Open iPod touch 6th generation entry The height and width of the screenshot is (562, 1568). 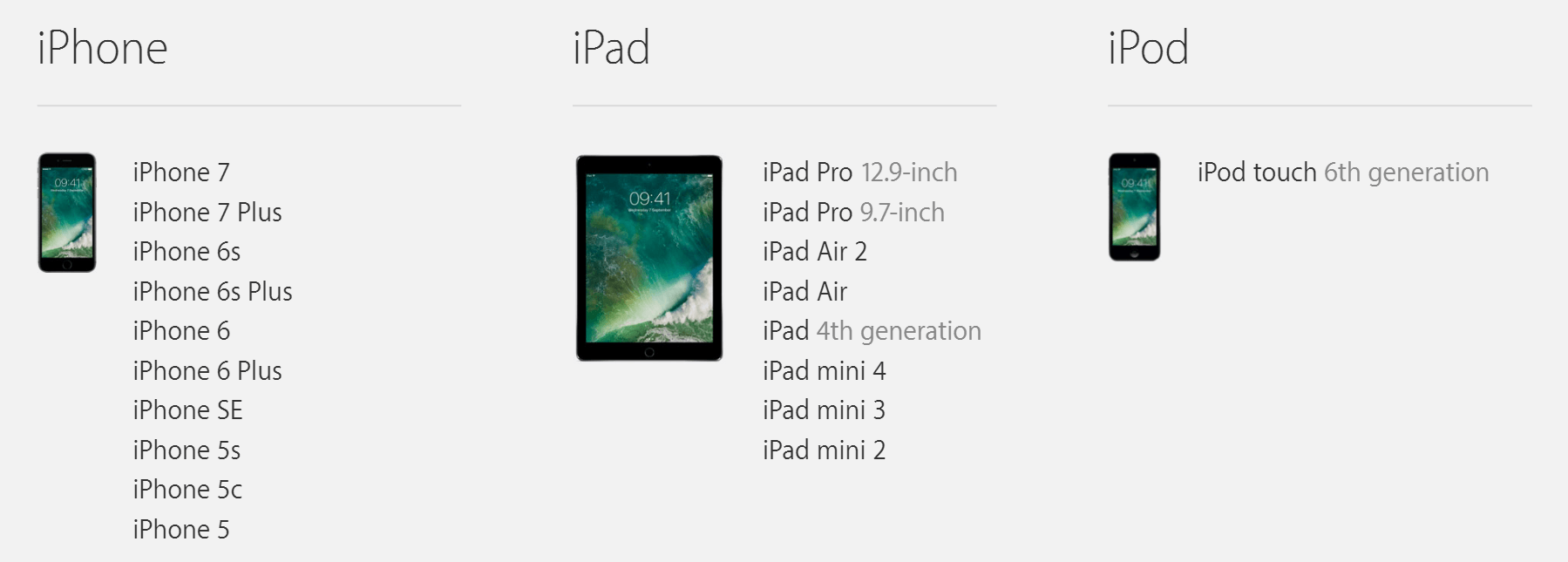coord(1343,173)
